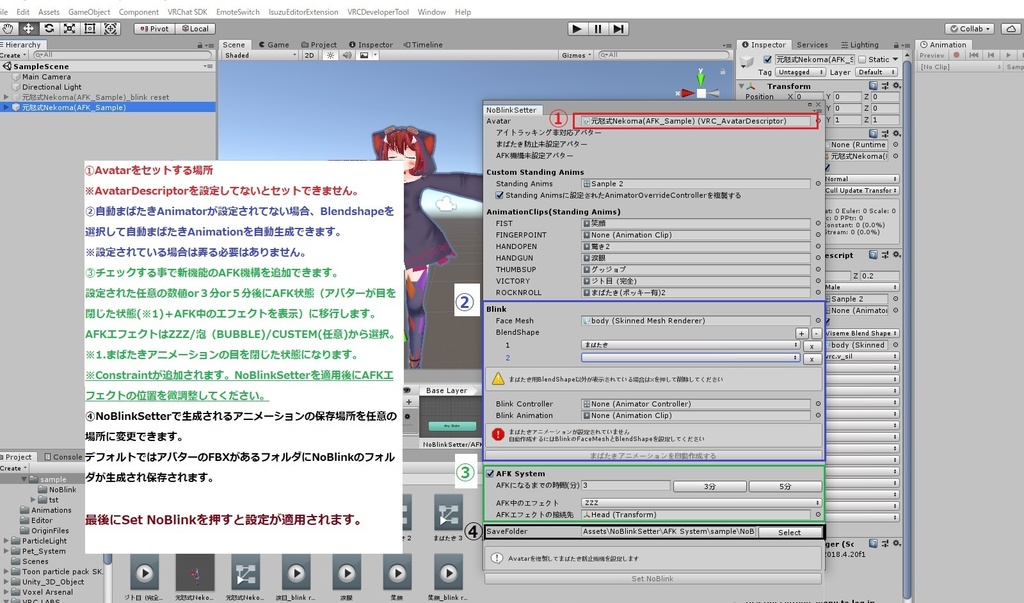Viewport: 1024px width, 603px height.
Task: Switch to the Console tab
Action: (x=63, y=457)
